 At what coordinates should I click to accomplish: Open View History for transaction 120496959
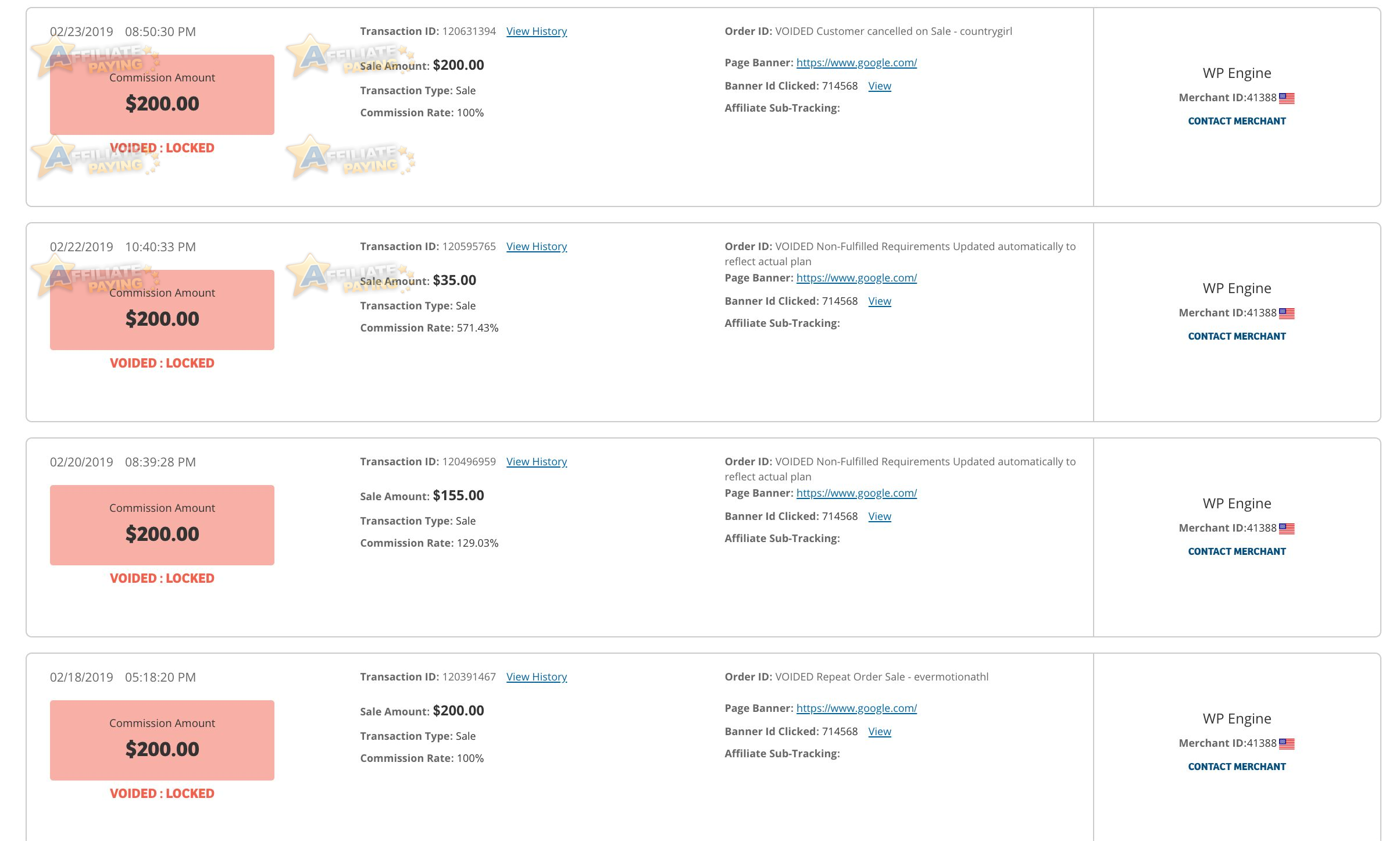pos(537,462)
